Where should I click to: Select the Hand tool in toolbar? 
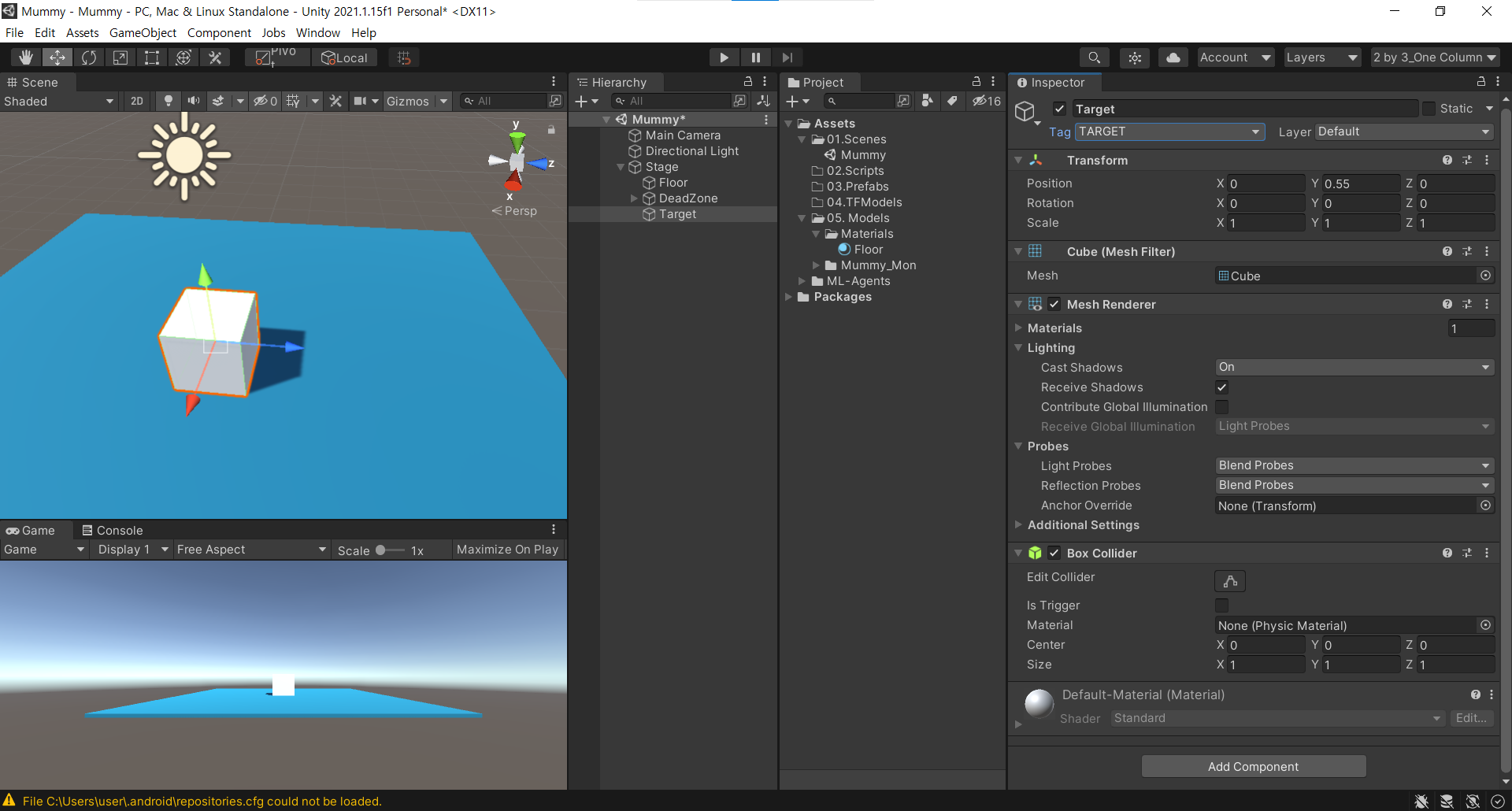26,57
